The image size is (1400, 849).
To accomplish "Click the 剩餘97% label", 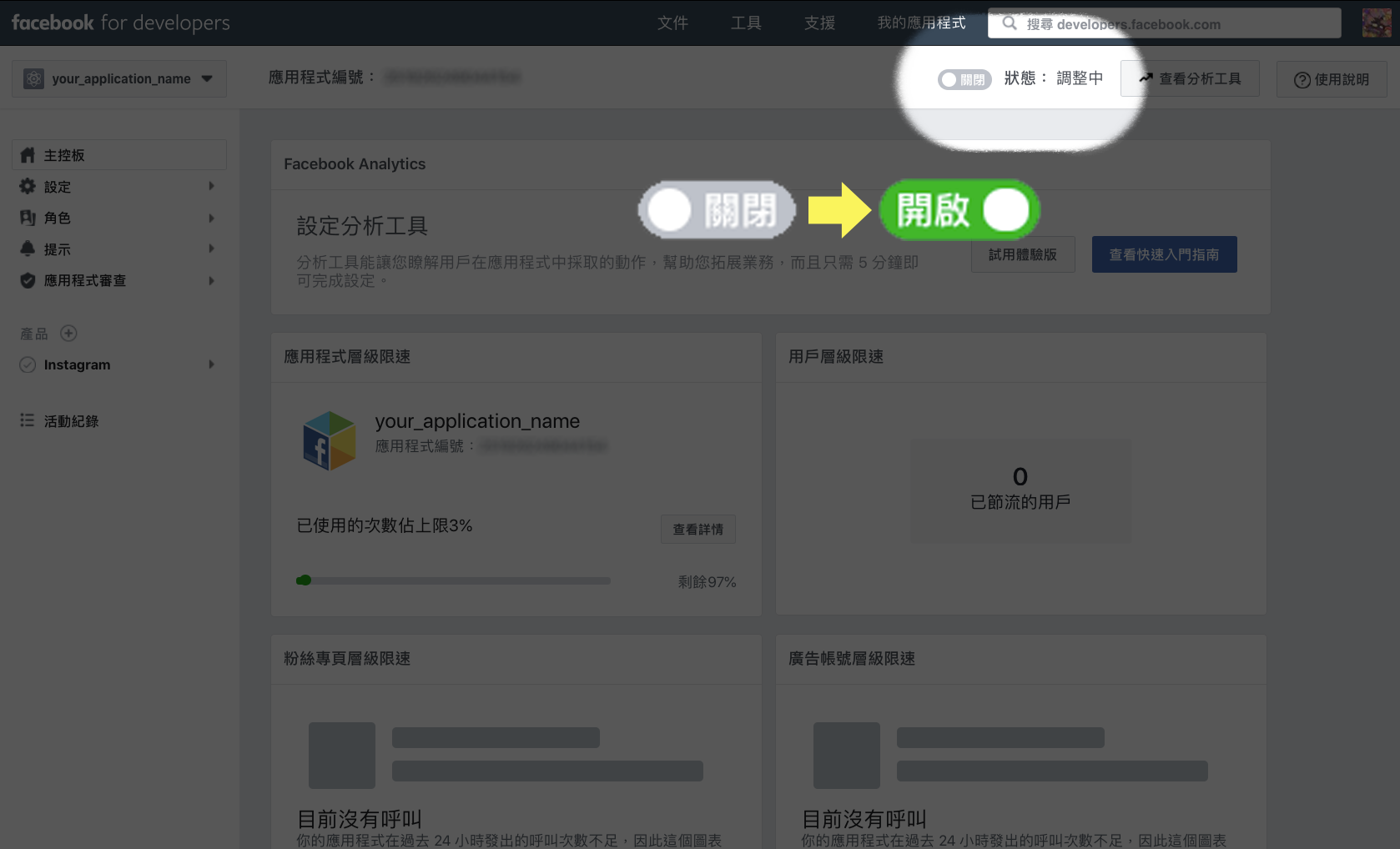I will (707, 582).
